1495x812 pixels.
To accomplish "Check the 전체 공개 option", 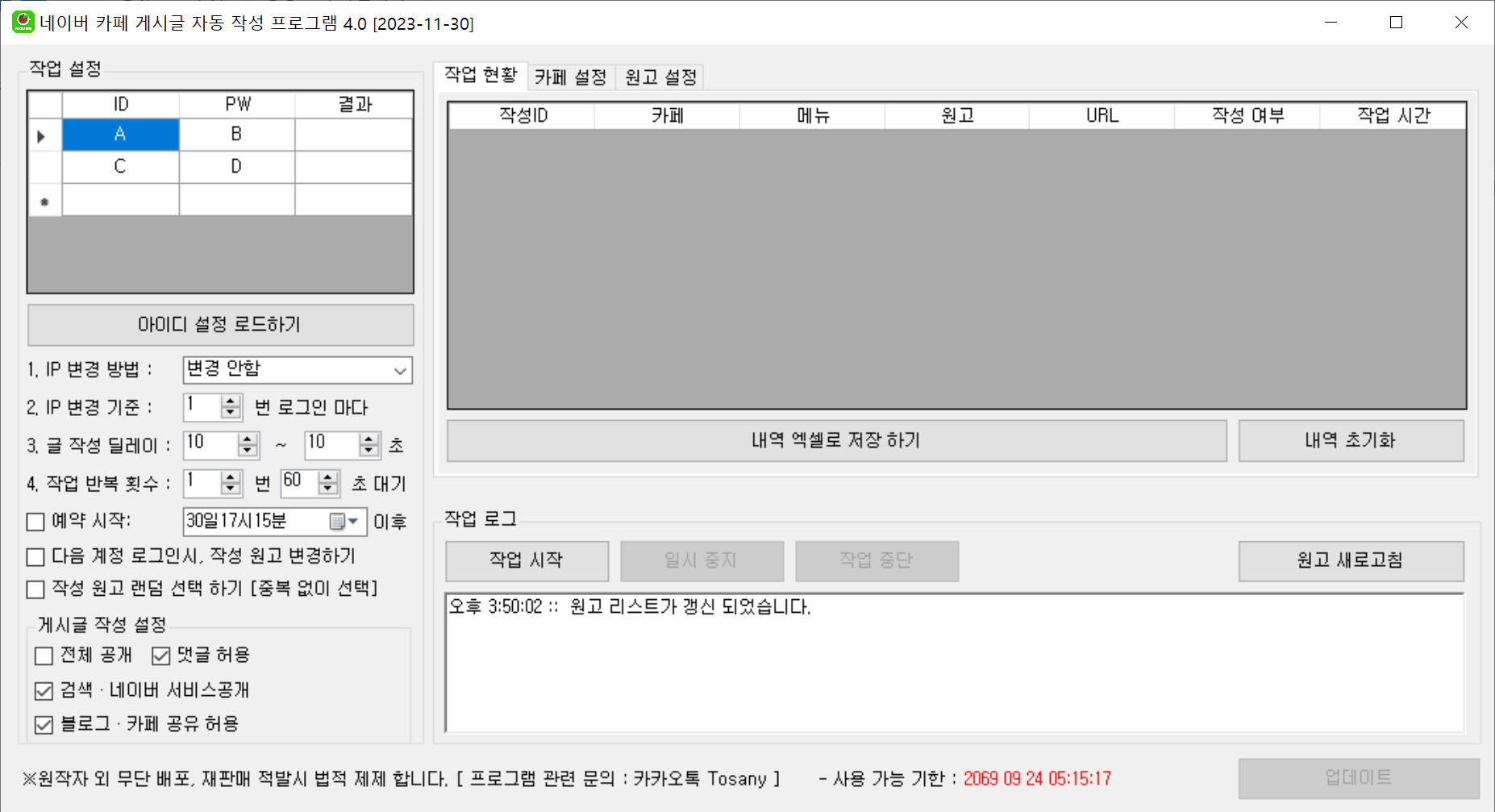I will [x=44, y=656].
